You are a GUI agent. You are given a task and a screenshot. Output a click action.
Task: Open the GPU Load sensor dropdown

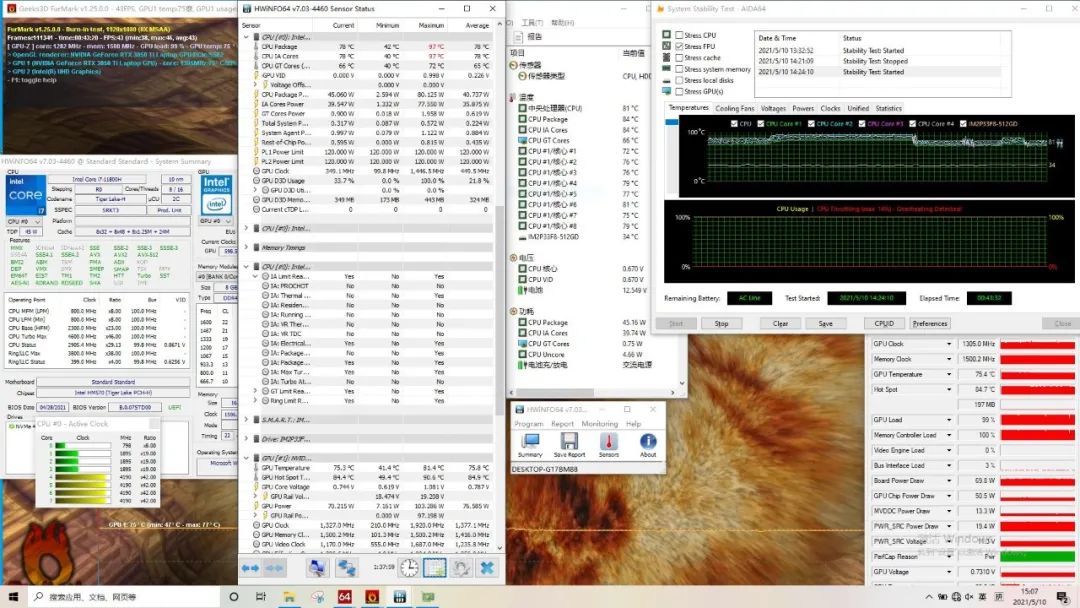coord(949,420)
